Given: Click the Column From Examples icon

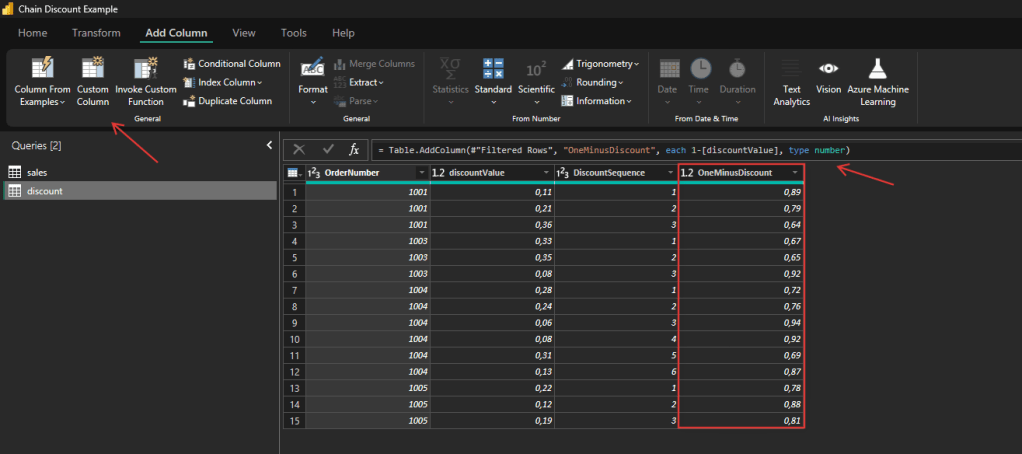Looking at the screenshot, I should 42,68.
